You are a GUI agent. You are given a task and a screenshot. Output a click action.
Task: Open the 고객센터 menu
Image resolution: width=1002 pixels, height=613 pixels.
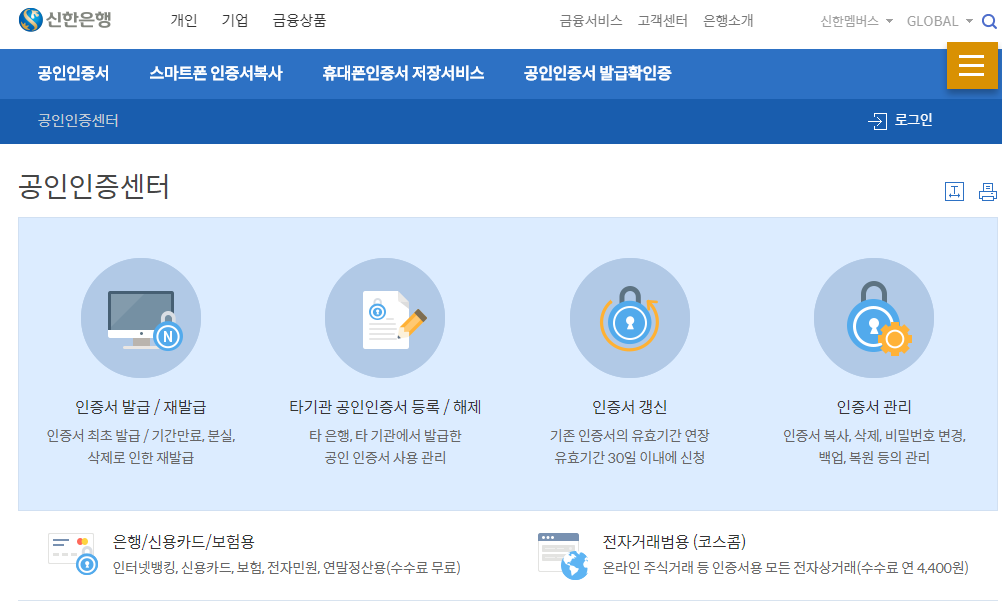pos(663,20)
